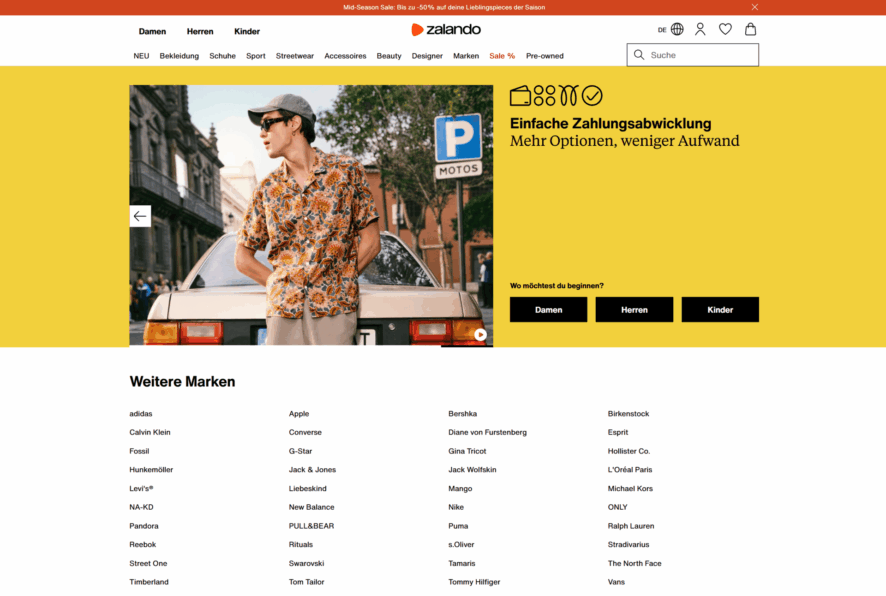Click the black Damen button in the banner
886x596 pixels.
pos(549,310)
